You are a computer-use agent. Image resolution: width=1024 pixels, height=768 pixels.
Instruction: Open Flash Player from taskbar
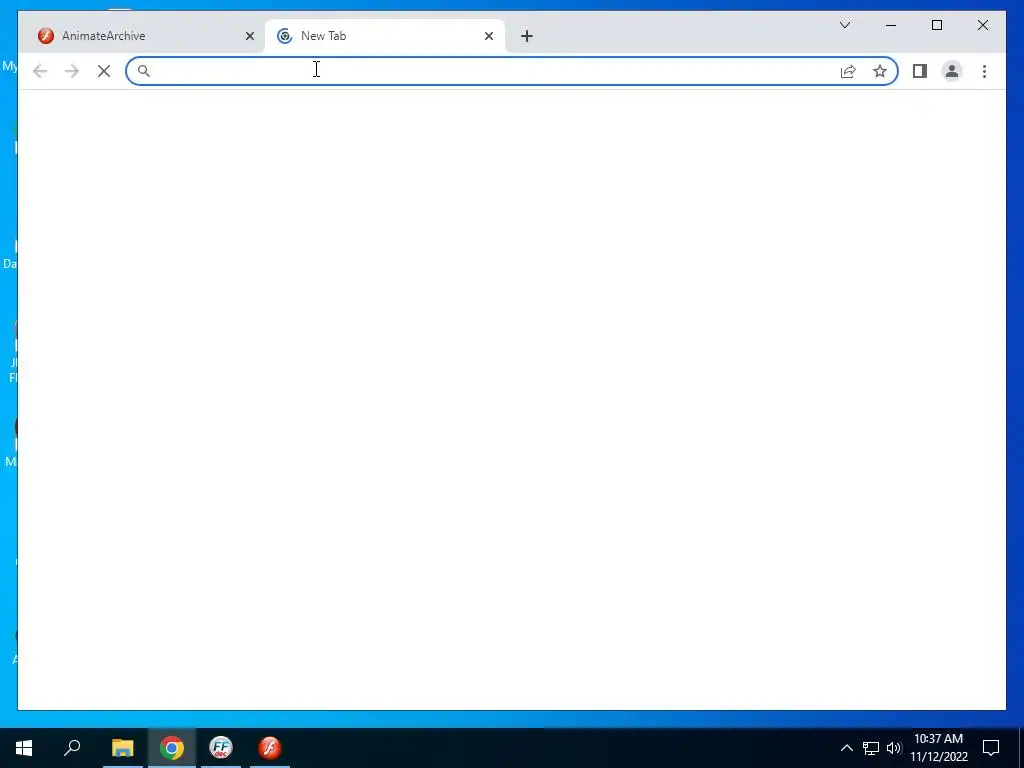click(x=270, y=748)
